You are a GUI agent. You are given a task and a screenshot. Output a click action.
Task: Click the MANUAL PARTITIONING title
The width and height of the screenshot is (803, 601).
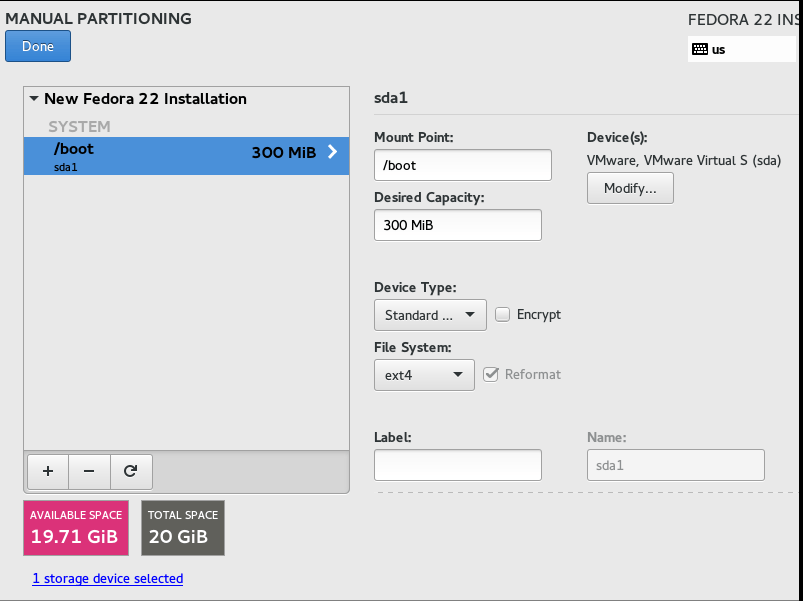(98, 18)
